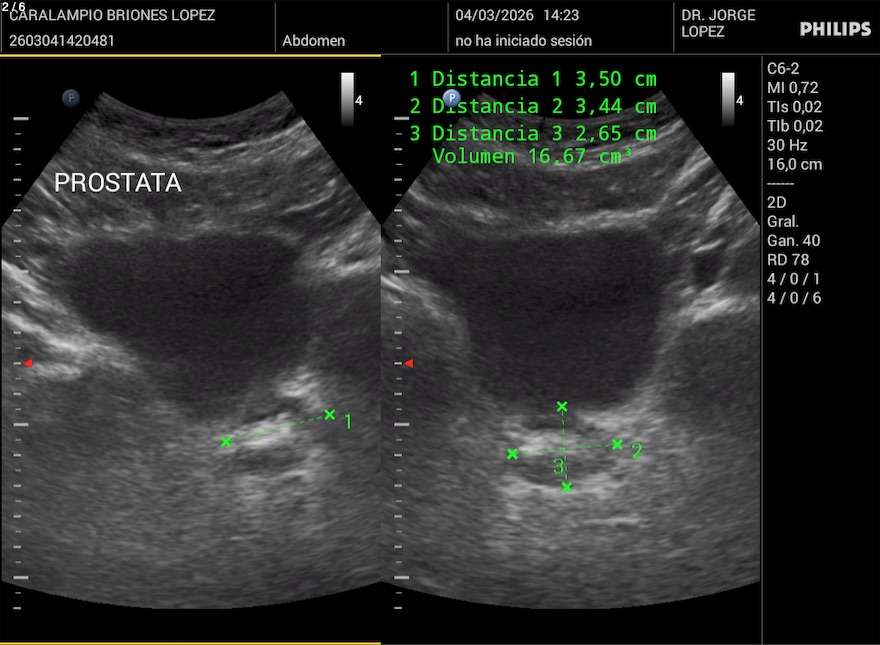Select top caliper cross of distance 3
This screenshot has height=645, width=880.
(x=562, y=406)
